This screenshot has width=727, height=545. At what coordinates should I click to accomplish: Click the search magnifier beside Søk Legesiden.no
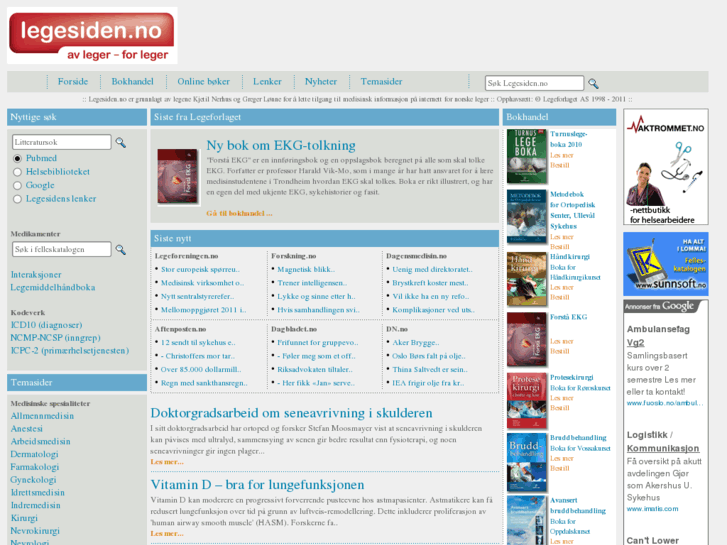pos(593,83)
